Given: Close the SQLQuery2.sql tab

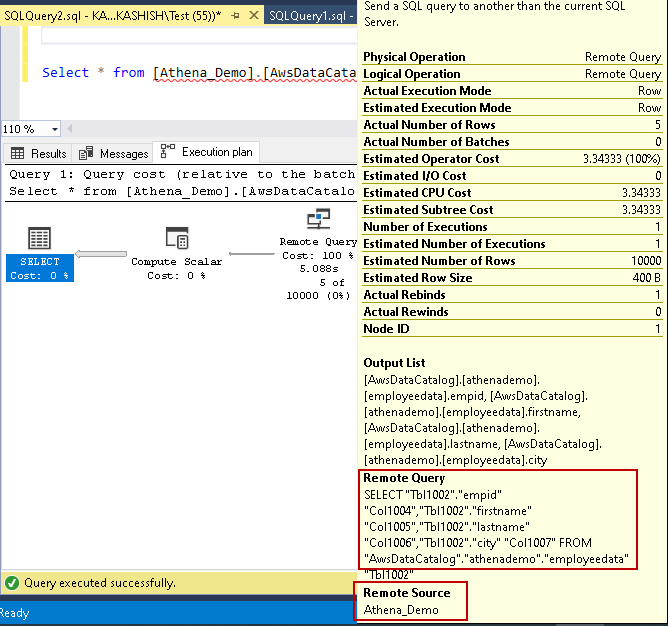Looking at the screenshot, I should click(253, 17).
